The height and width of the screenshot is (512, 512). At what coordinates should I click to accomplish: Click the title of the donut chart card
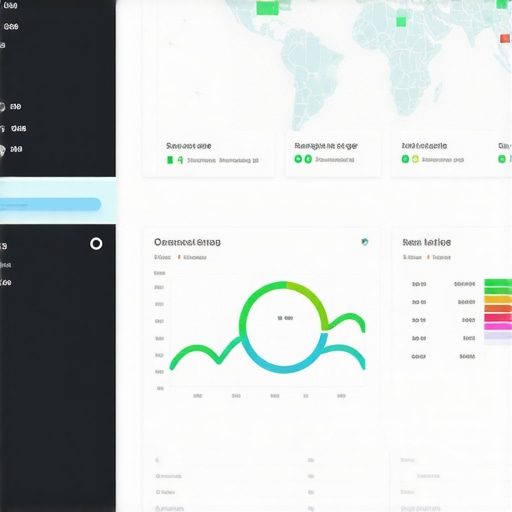[187, 242]
